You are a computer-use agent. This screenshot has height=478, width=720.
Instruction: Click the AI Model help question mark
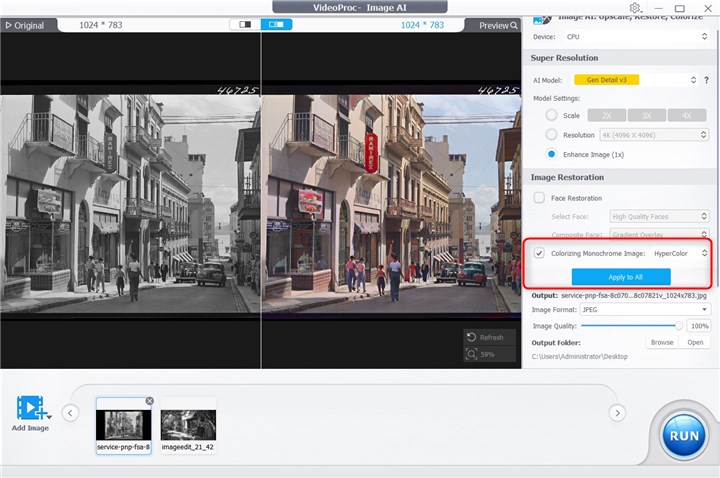pyautogui.click(x=707, y=79)
